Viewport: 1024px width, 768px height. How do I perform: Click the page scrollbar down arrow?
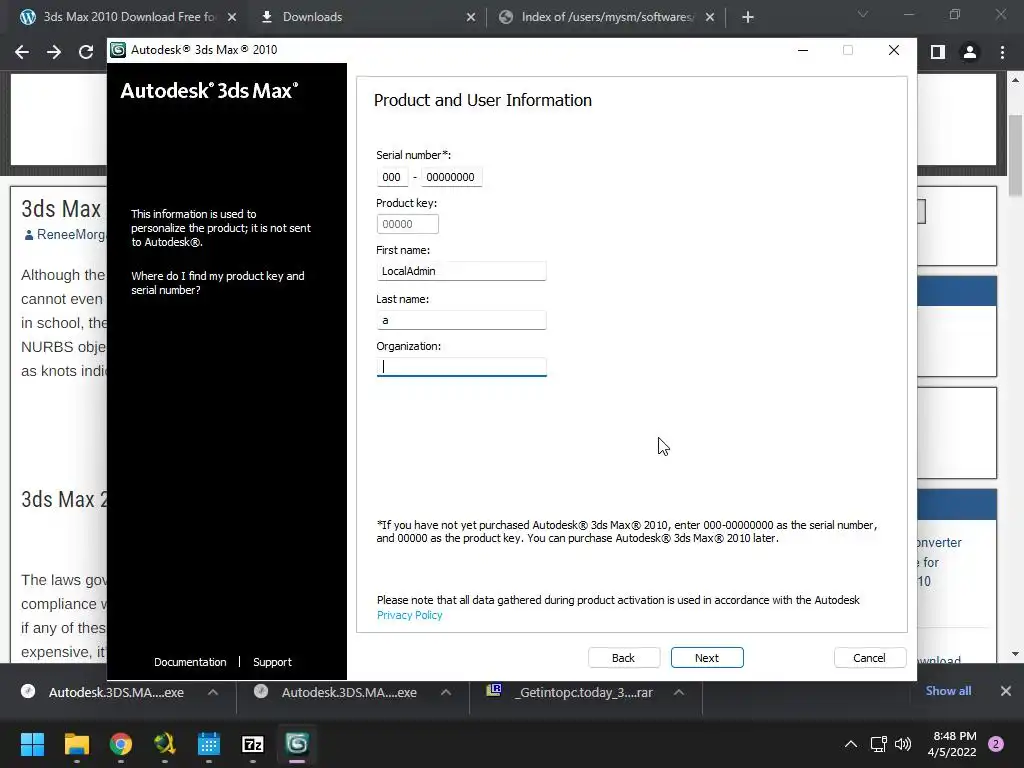tap(1015, 654)
